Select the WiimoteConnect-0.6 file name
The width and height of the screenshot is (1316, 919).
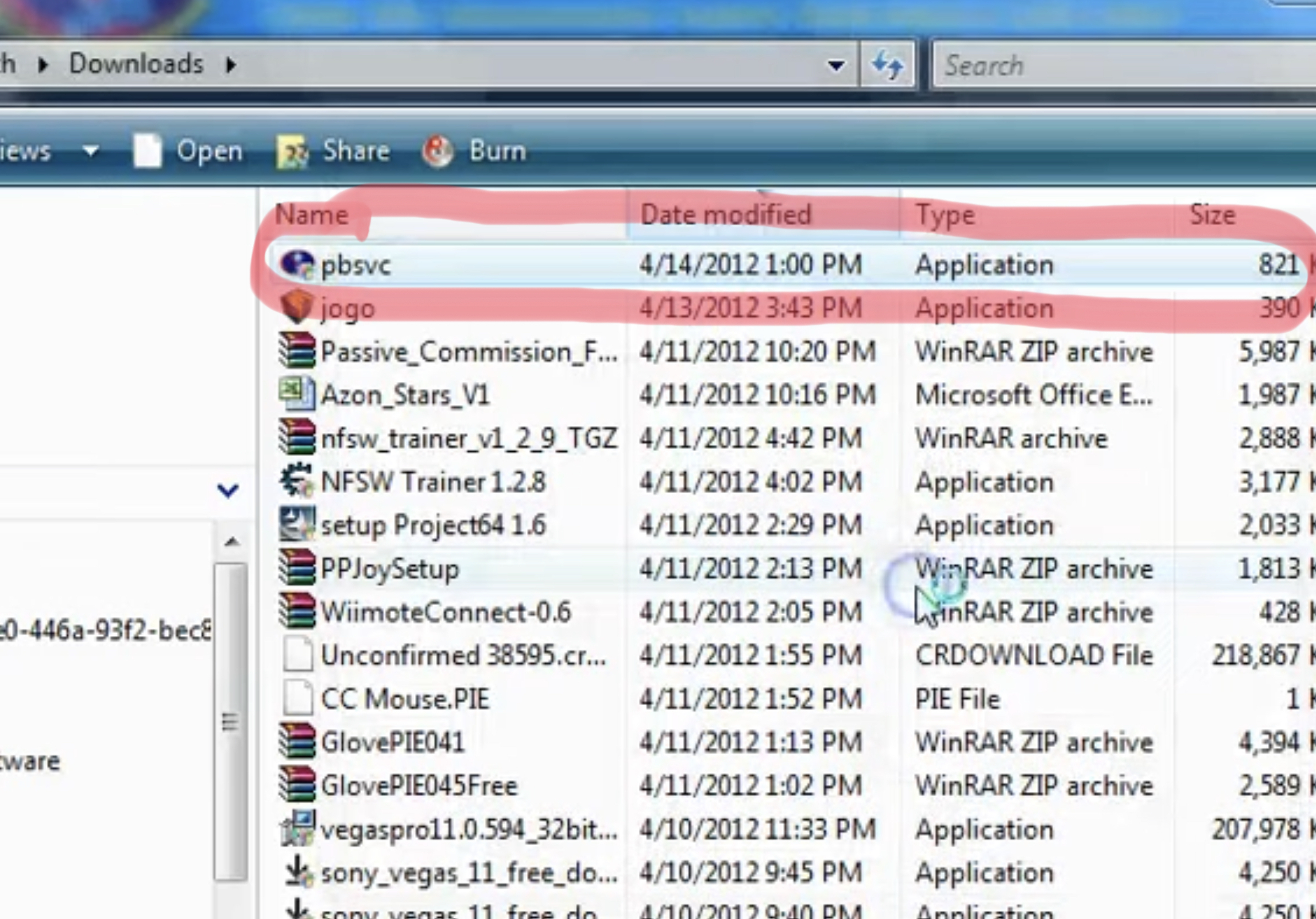(446, 612)
